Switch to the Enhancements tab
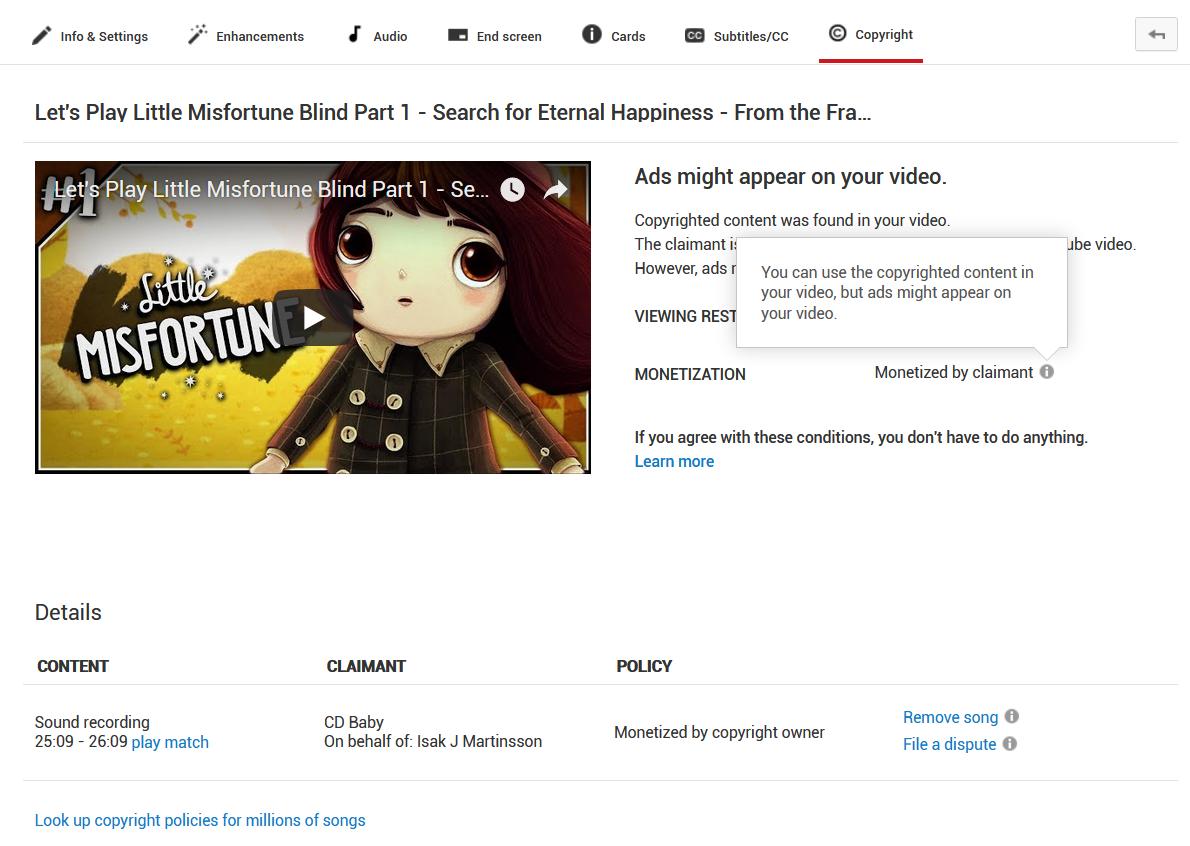Screen dimensions: 1190x846 (245, 36)
